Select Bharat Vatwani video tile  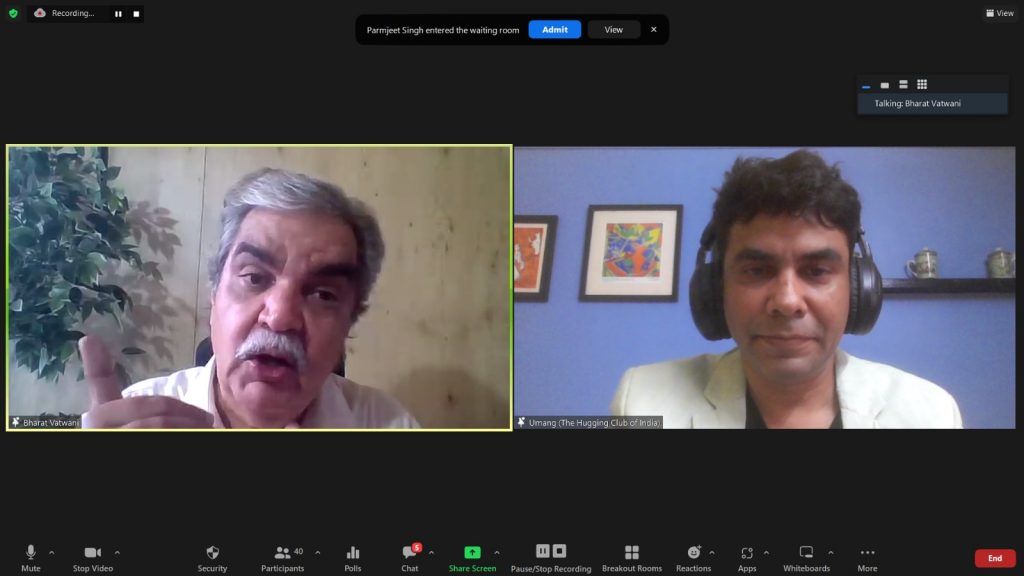tap(259, 287)
